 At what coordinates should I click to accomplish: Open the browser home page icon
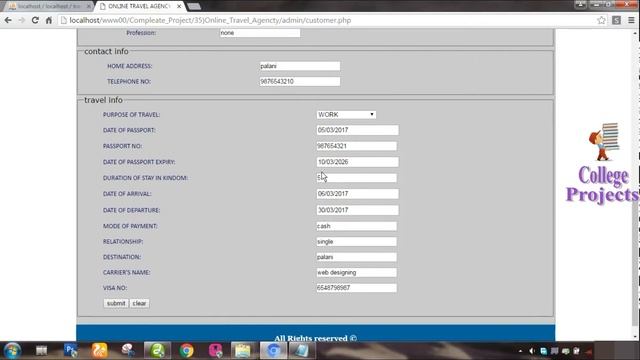[x=49, y=20]
